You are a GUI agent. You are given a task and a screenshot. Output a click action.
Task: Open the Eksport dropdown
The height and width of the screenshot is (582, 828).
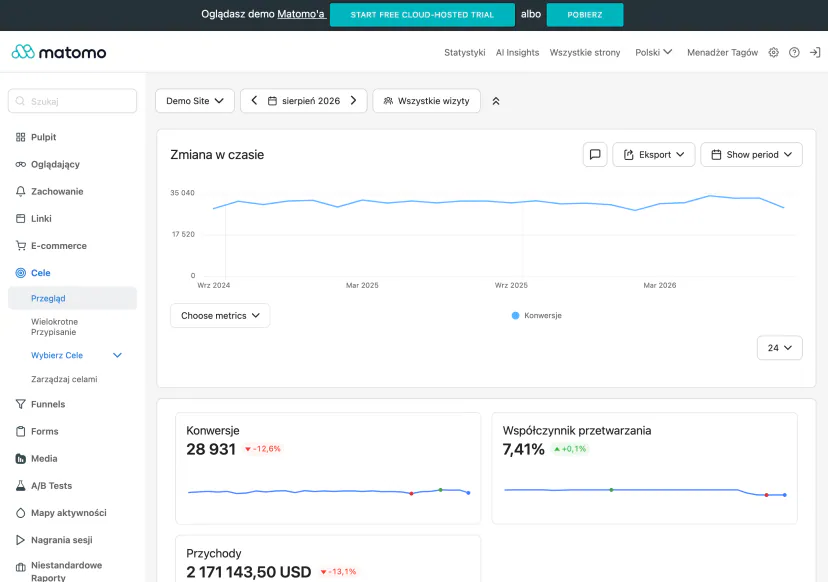point(654,155)
